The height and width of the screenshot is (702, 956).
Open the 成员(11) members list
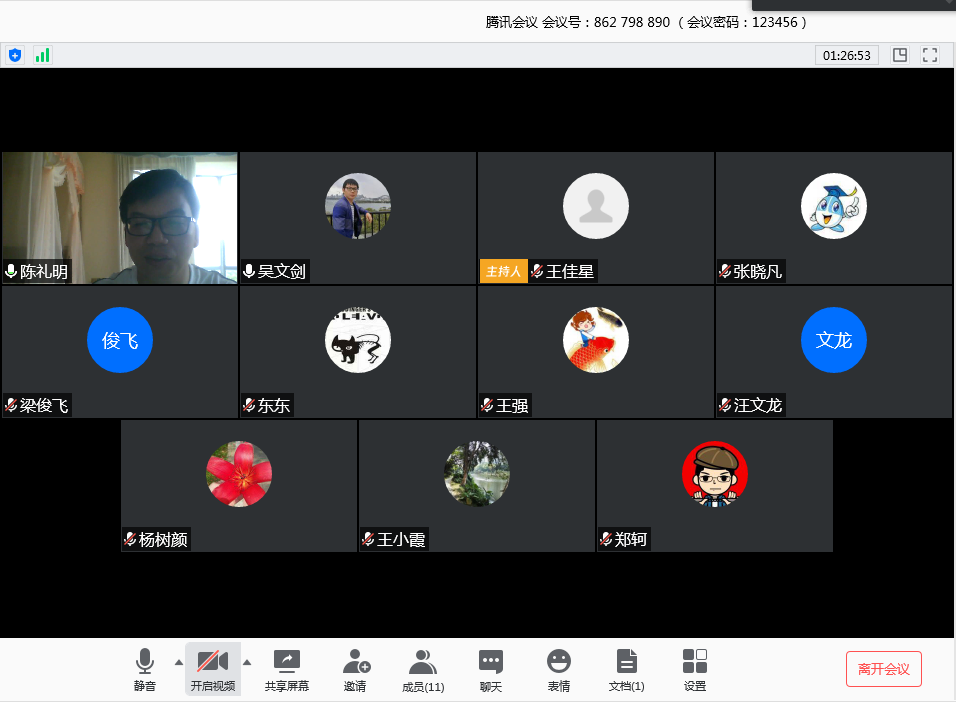(x=423, y=670)
